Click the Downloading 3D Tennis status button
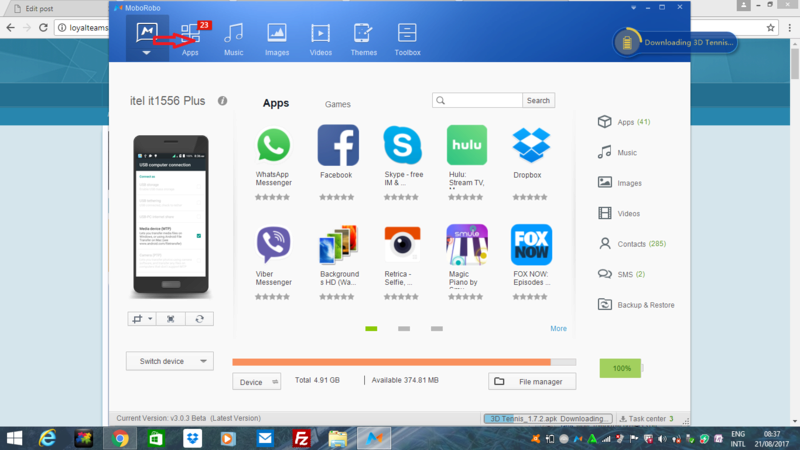This screenshot has width=800, height=450. click(x=676, y=42)
